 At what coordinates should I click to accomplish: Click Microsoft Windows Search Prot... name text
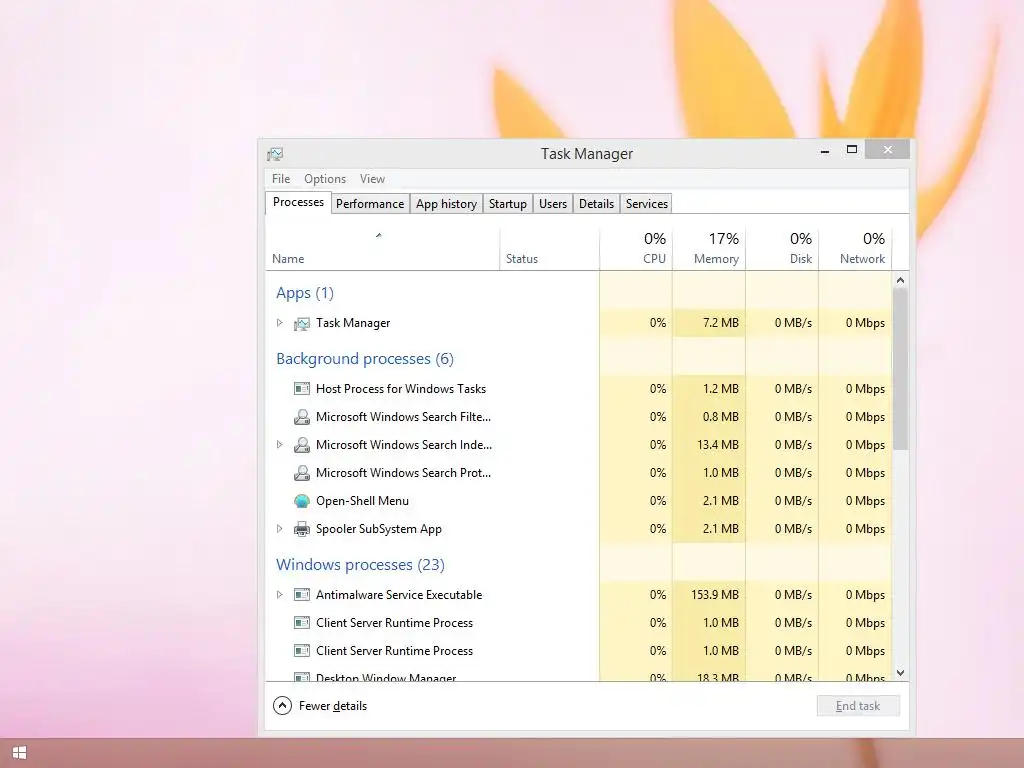point(404,473)
